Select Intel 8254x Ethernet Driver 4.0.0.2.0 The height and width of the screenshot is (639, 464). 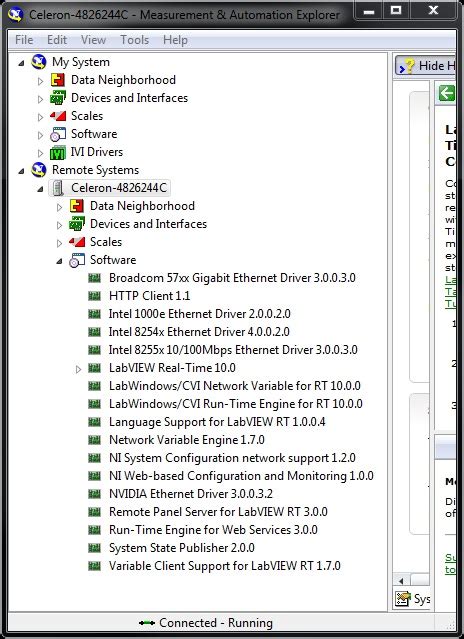[199, 332]
